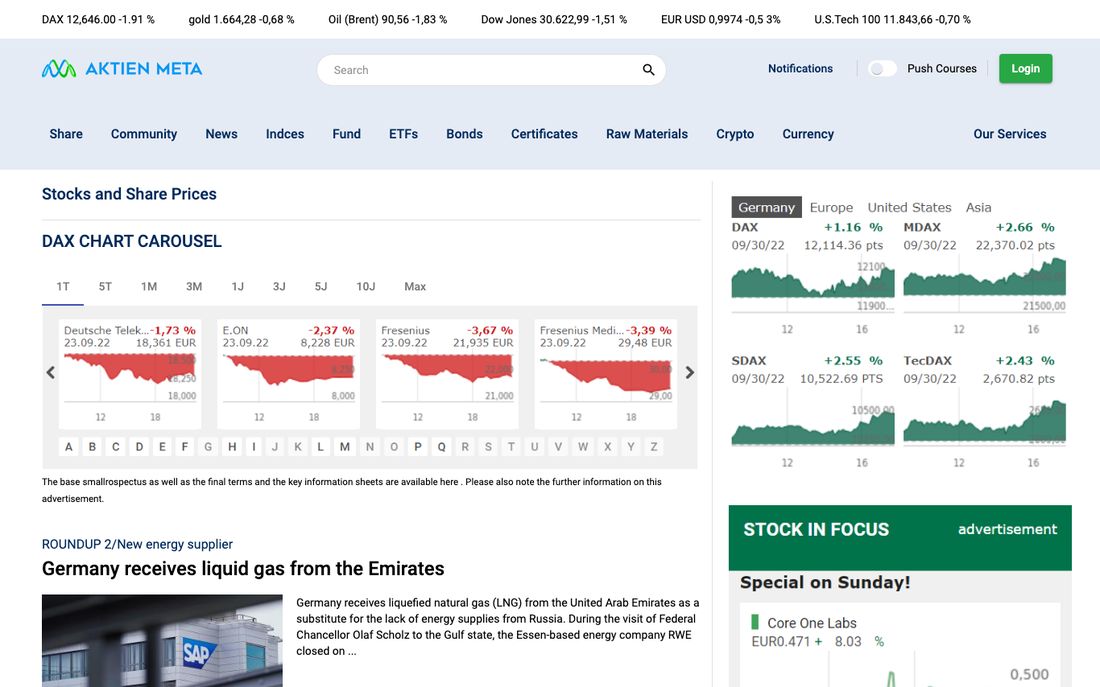
Task: Filter stocks by letter L
Action: tap(320, 447)
